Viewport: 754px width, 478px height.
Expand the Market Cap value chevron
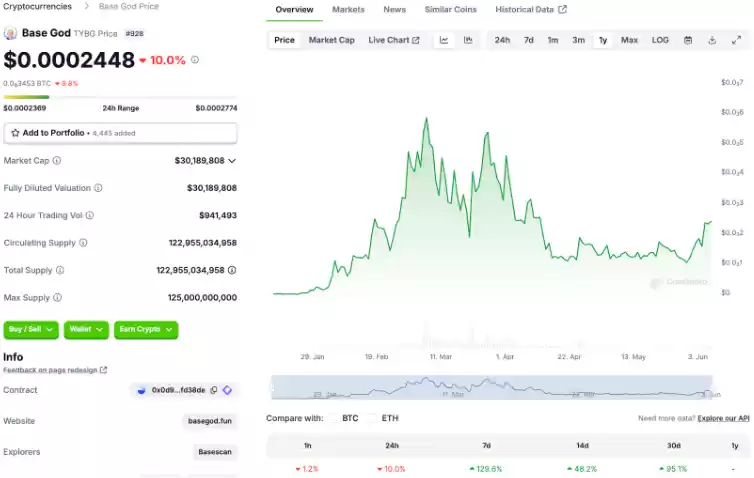(232, 160)
